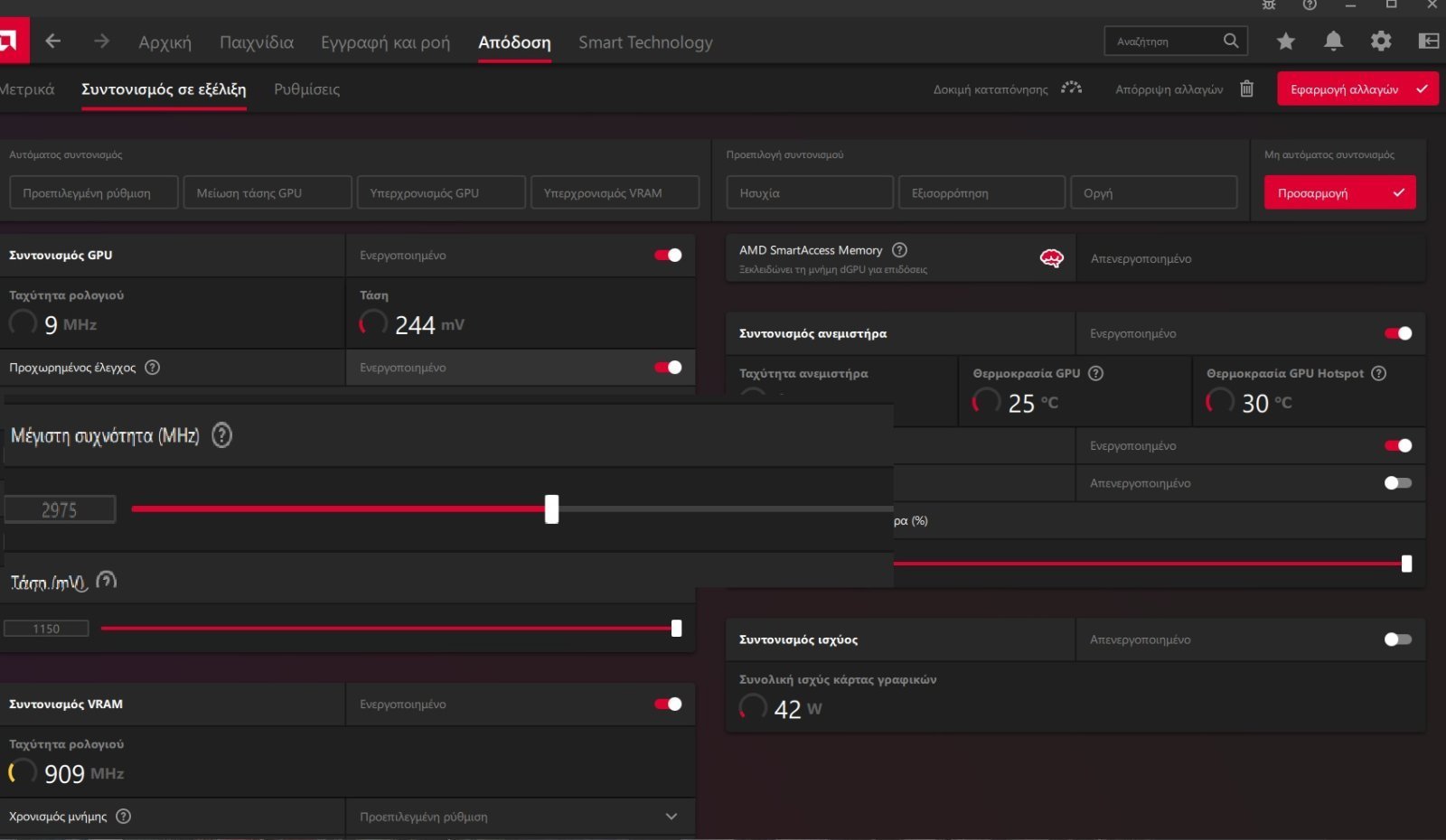The height and width of the screenshot is (840, 1446).
Task: Open the help question mark in title bar
Action: coord(1310,5)
